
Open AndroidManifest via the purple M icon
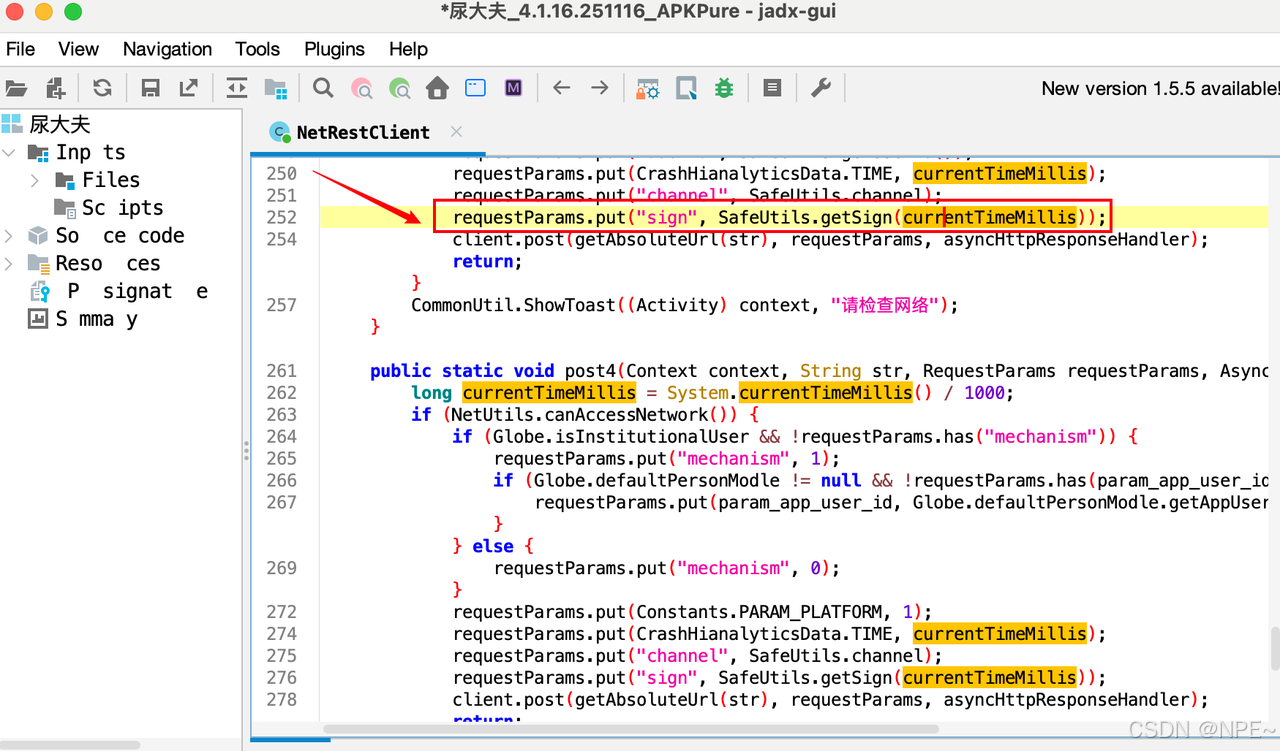(x=513, y=89)
